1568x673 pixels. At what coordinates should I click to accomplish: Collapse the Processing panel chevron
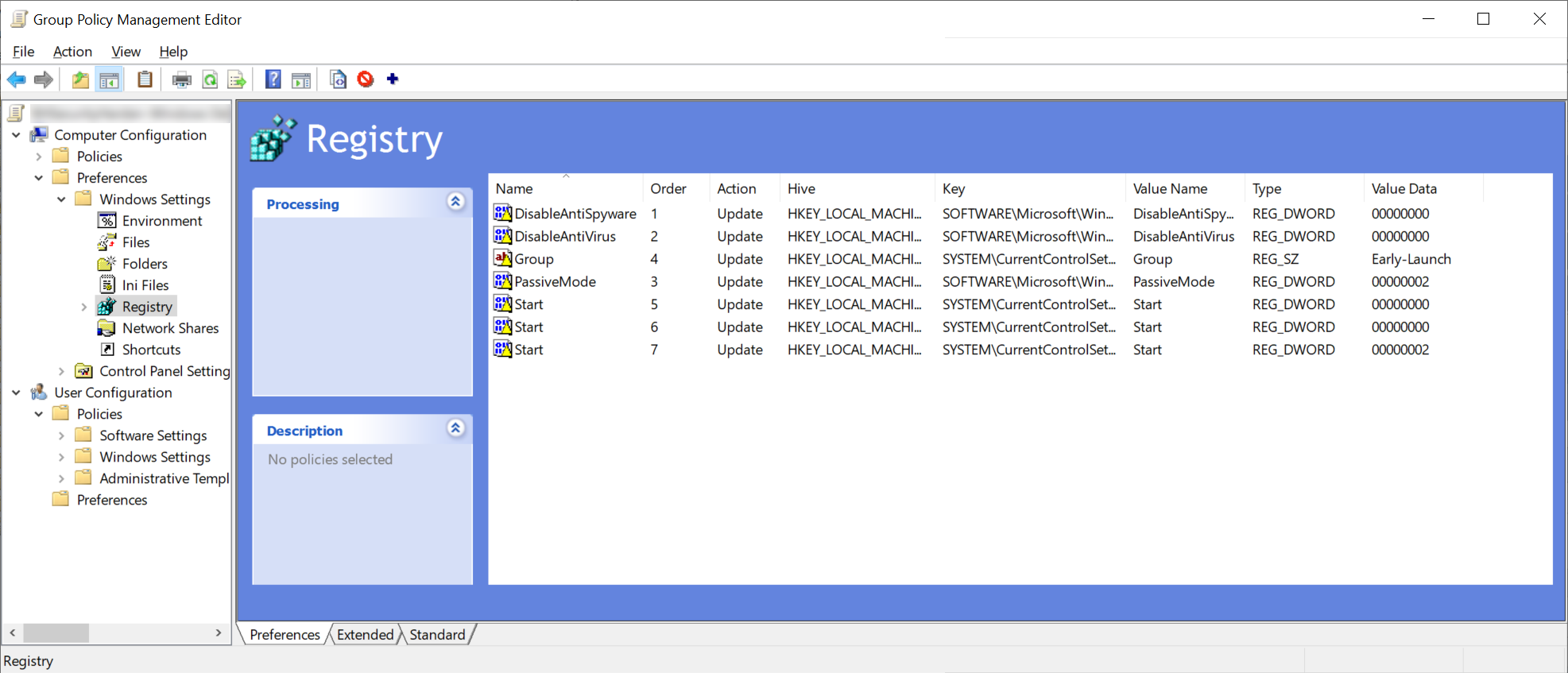[455, 202]
